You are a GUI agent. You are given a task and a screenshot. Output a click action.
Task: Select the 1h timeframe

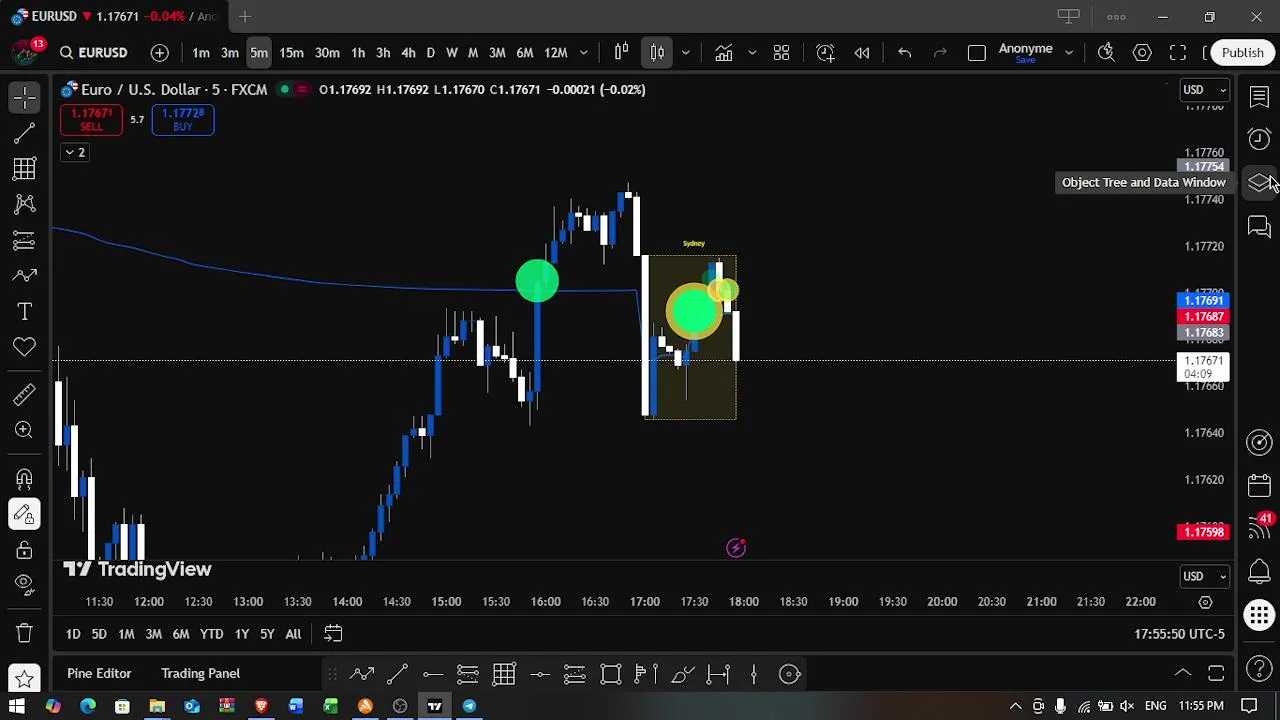point(358,52)
